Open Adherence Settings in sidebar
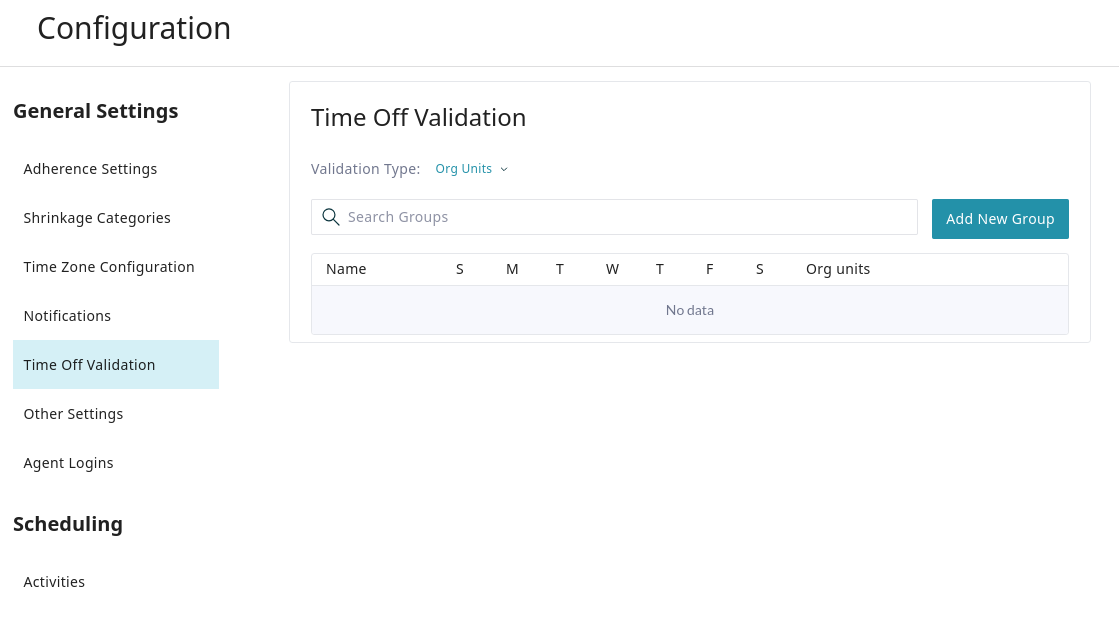 tap(90, 169)
